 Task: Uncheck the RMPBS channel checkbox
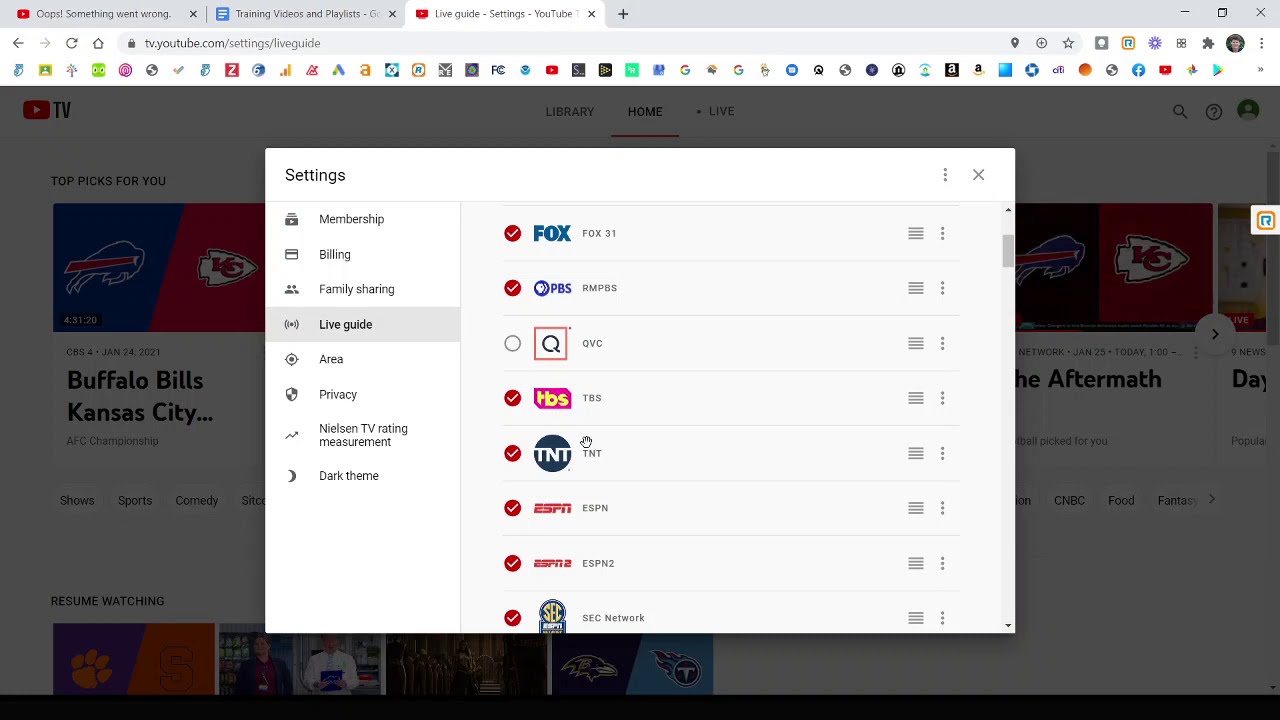click(x=512, y=288)
